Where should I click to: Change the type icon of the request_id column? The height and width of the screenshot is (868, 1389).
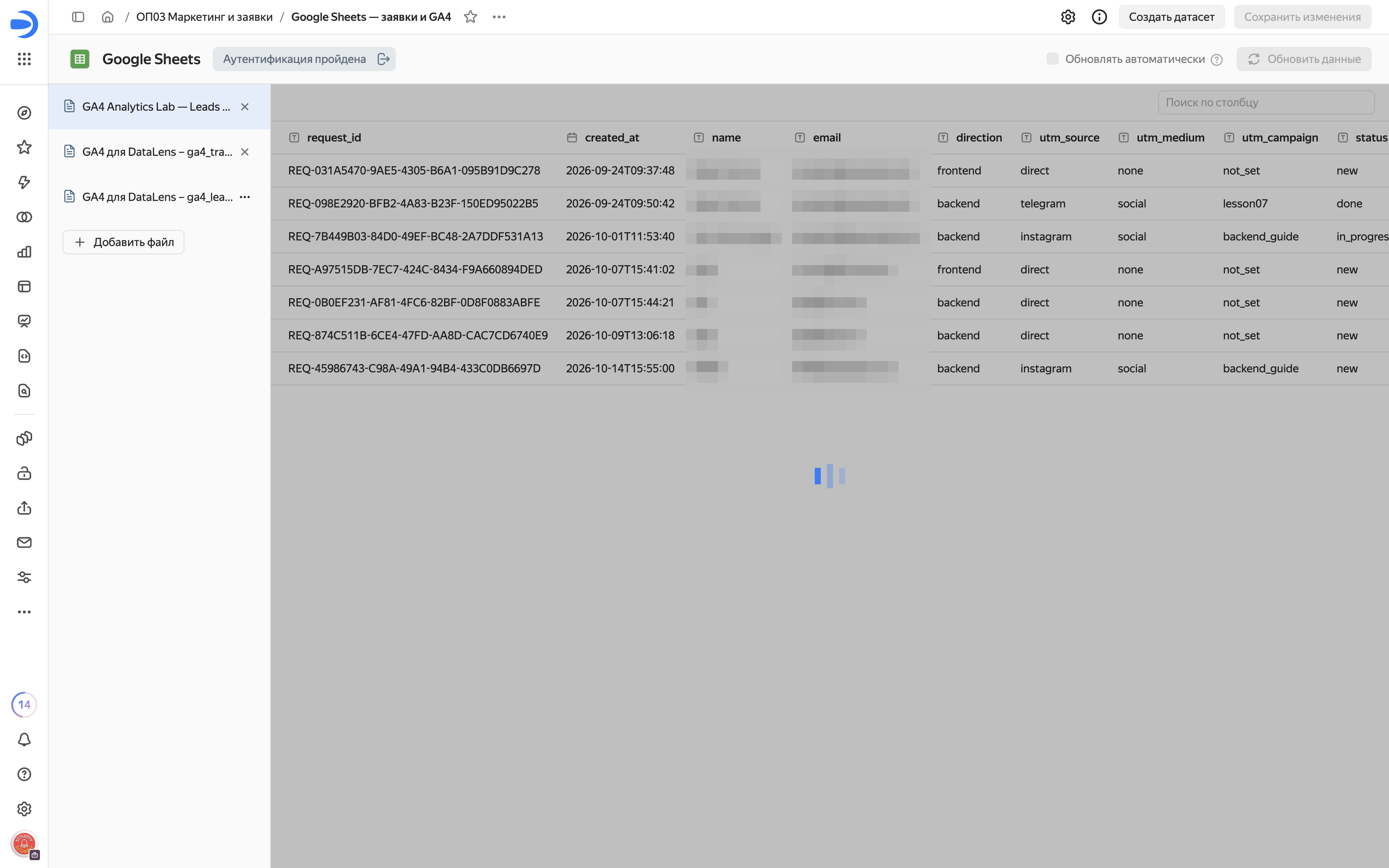(x=294, y=138)
